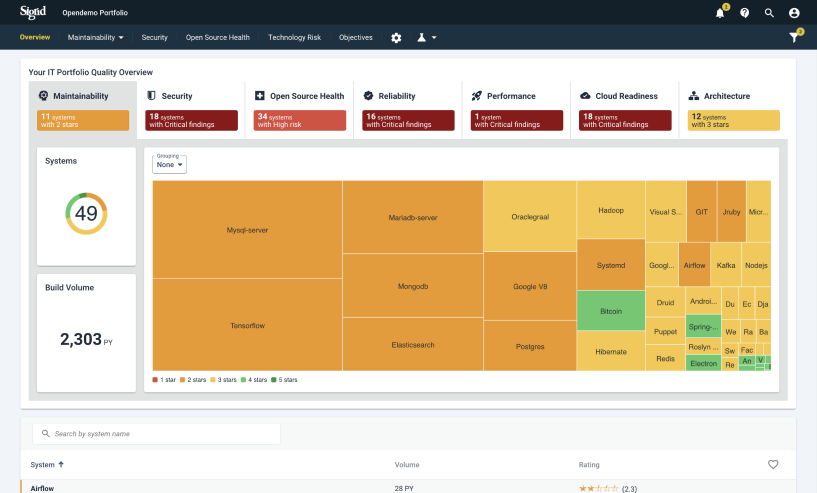Click the Performance rocket icon
817x493 pixels.
tap(476, 96)
